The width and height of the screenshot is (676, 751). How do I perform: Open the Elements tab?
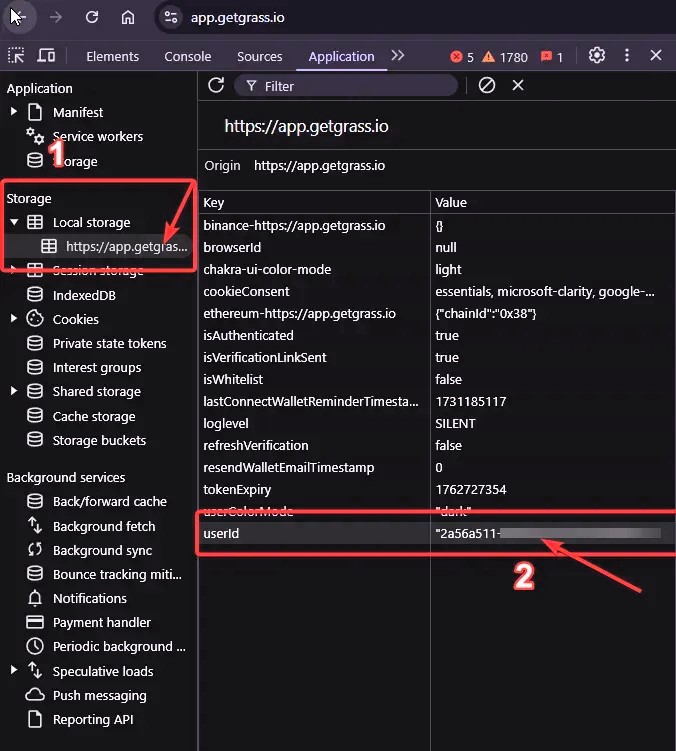[113, 57]
